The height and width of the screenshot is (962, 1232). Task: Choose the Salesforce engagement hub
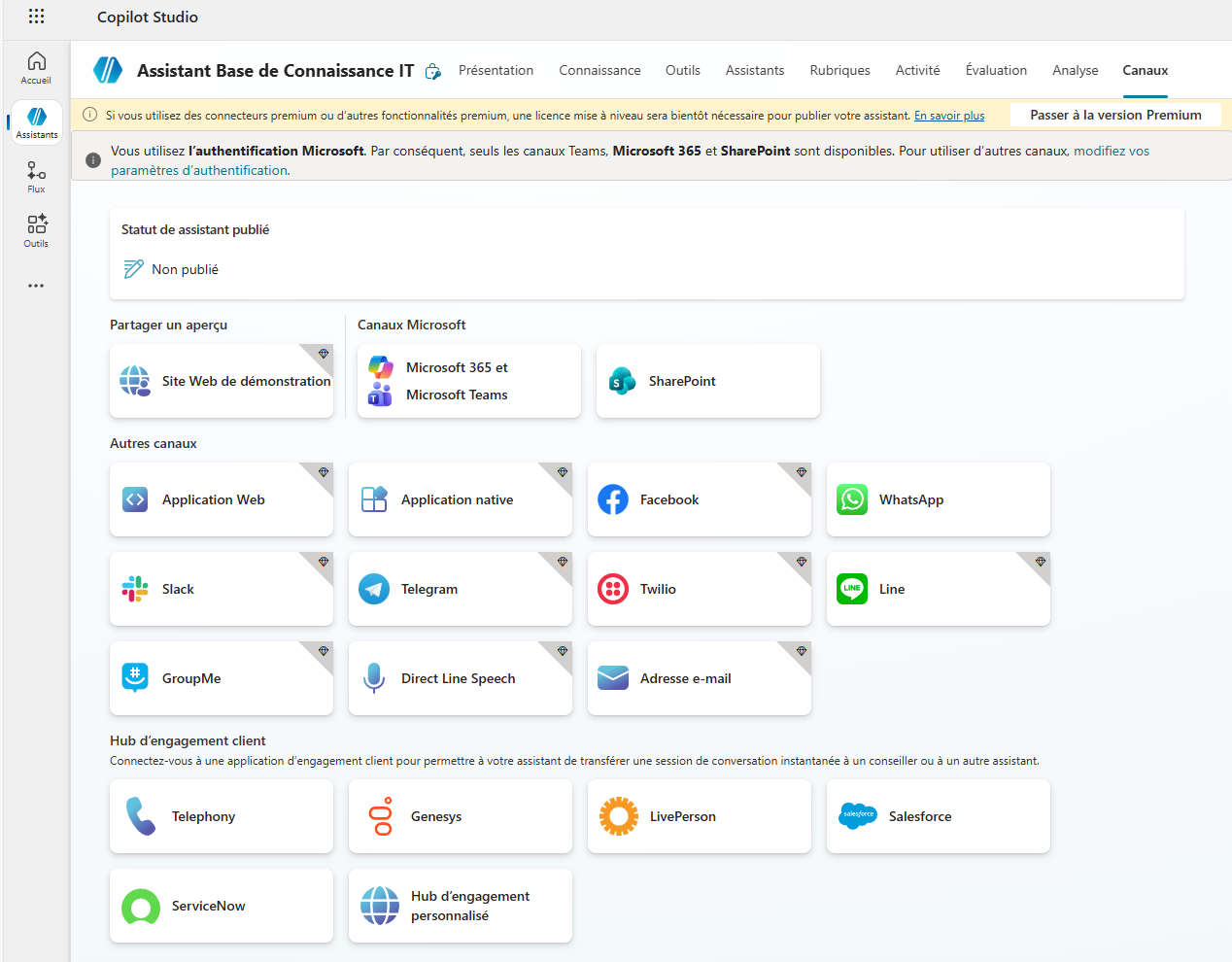click(938, 816)
